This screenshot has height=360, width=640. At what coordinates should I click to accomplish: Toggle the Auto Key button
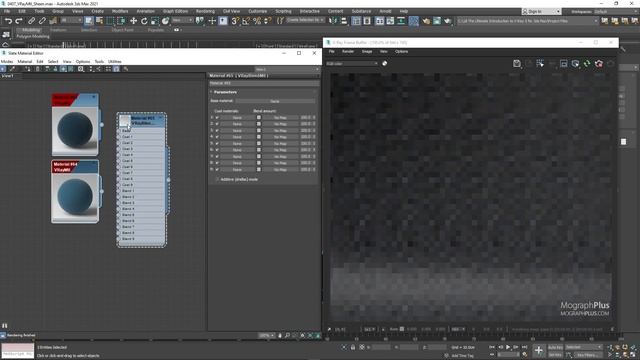click(555, 347)
